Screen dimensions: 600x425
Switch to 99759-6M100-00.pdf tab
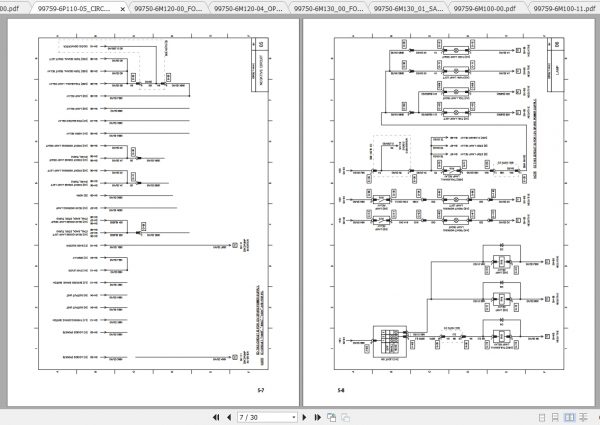(484, 8)
